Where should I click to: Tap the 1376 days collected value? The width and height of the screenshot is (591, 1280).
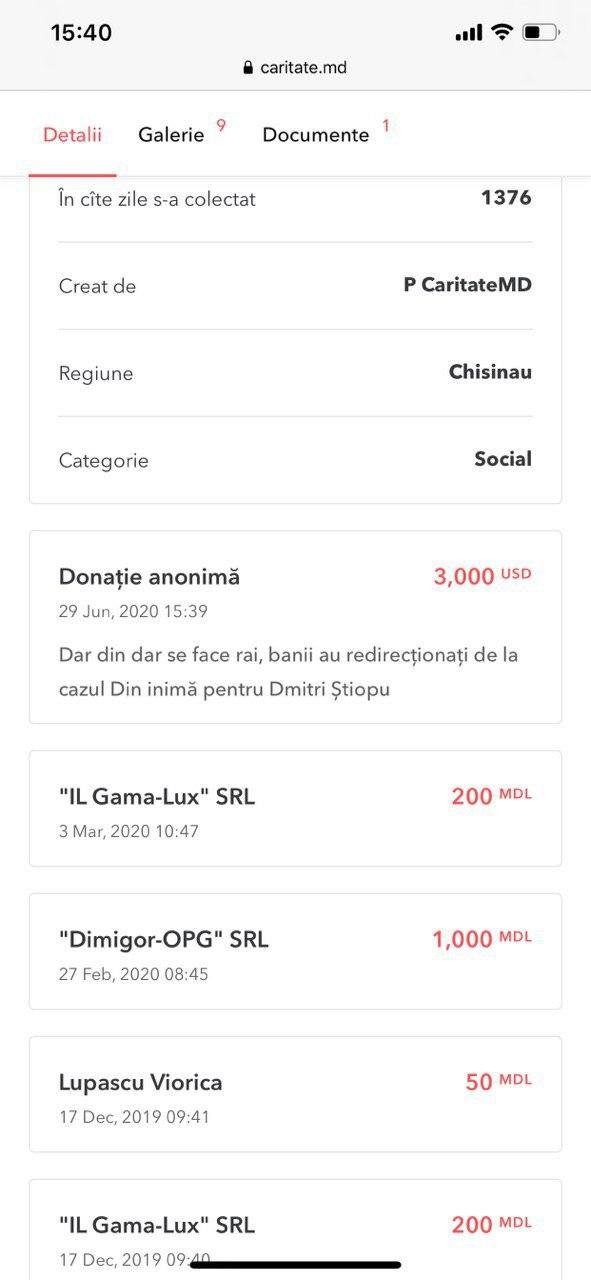pyautogui.click(x=506, y=197)
